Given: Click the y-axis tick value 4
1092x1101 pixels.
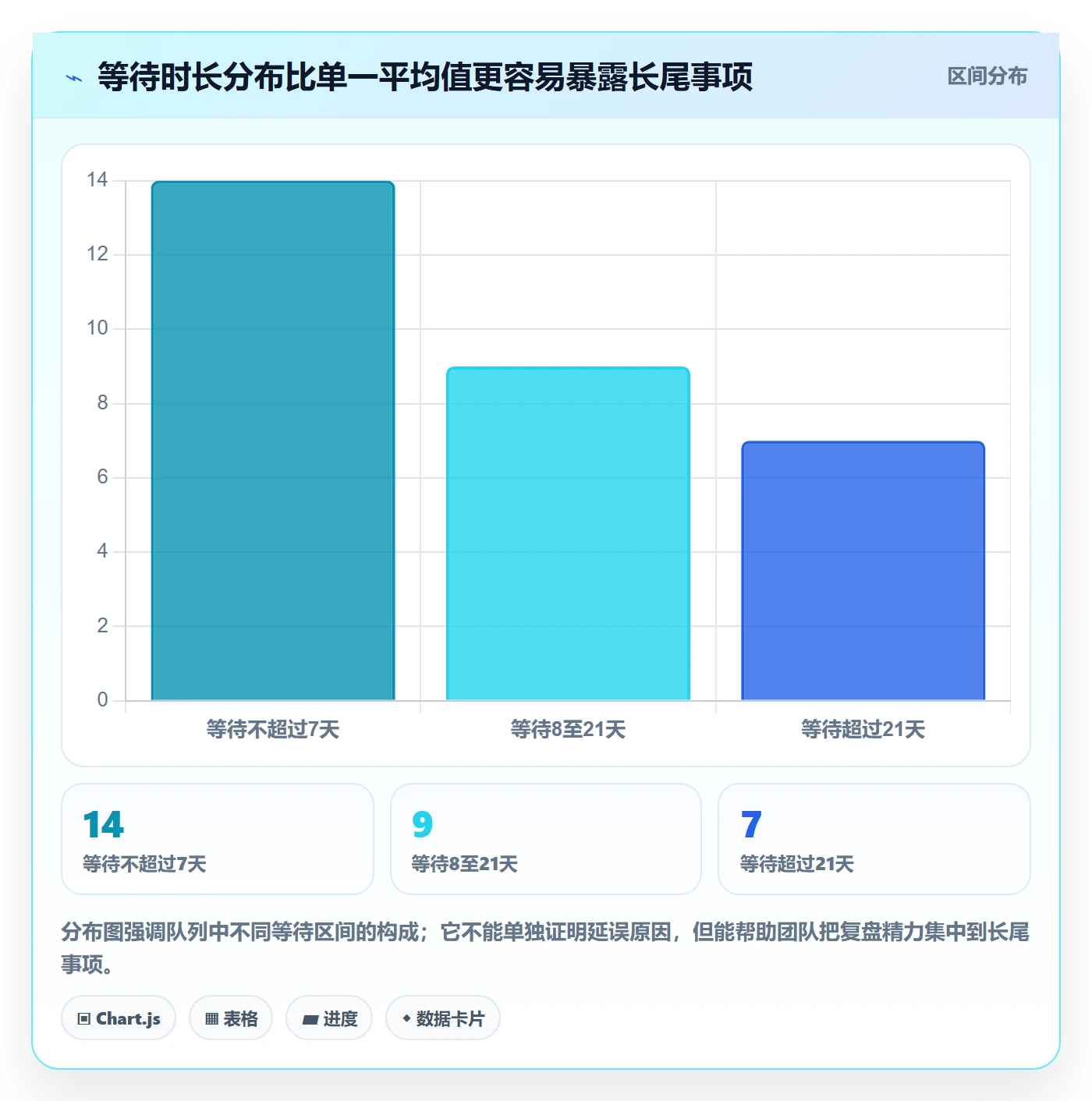Looking at the screenshot, I should point(102,551).
